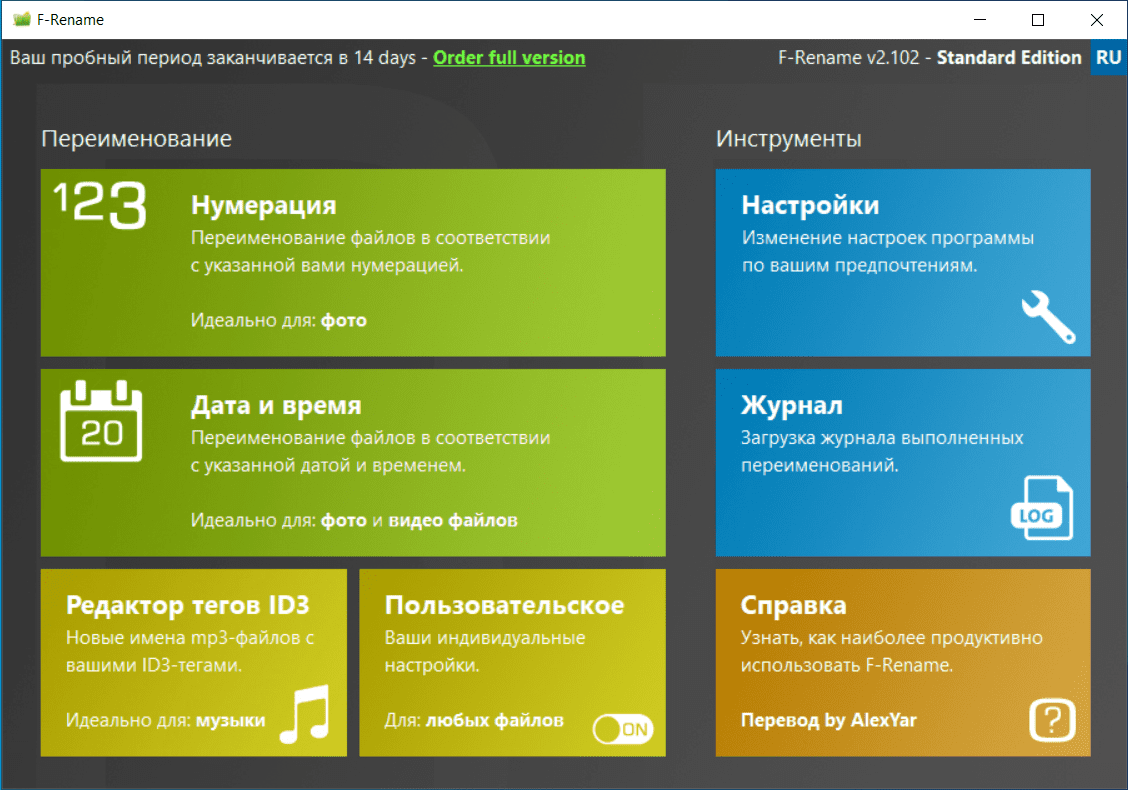Click the music note icon

305,714
